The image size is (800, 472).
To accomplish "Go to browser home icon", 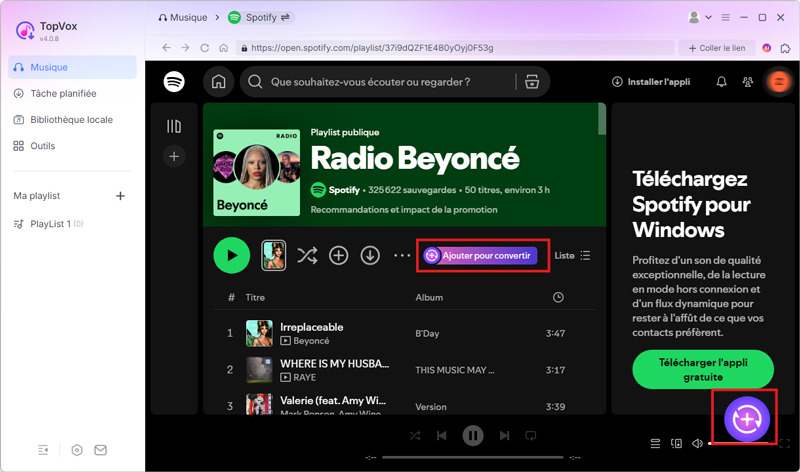I will [223, 47].
